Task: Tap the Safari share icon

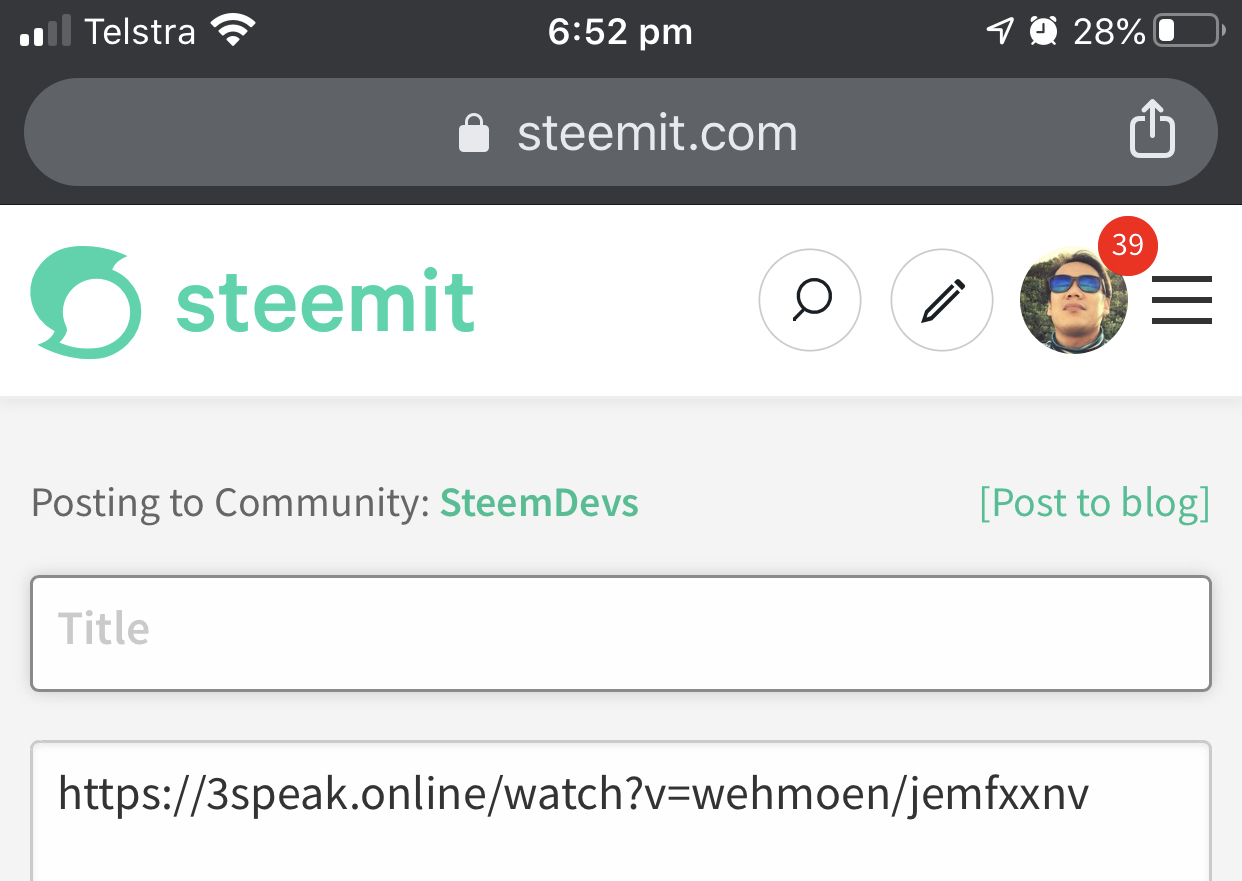Action: pos(1152,129)
